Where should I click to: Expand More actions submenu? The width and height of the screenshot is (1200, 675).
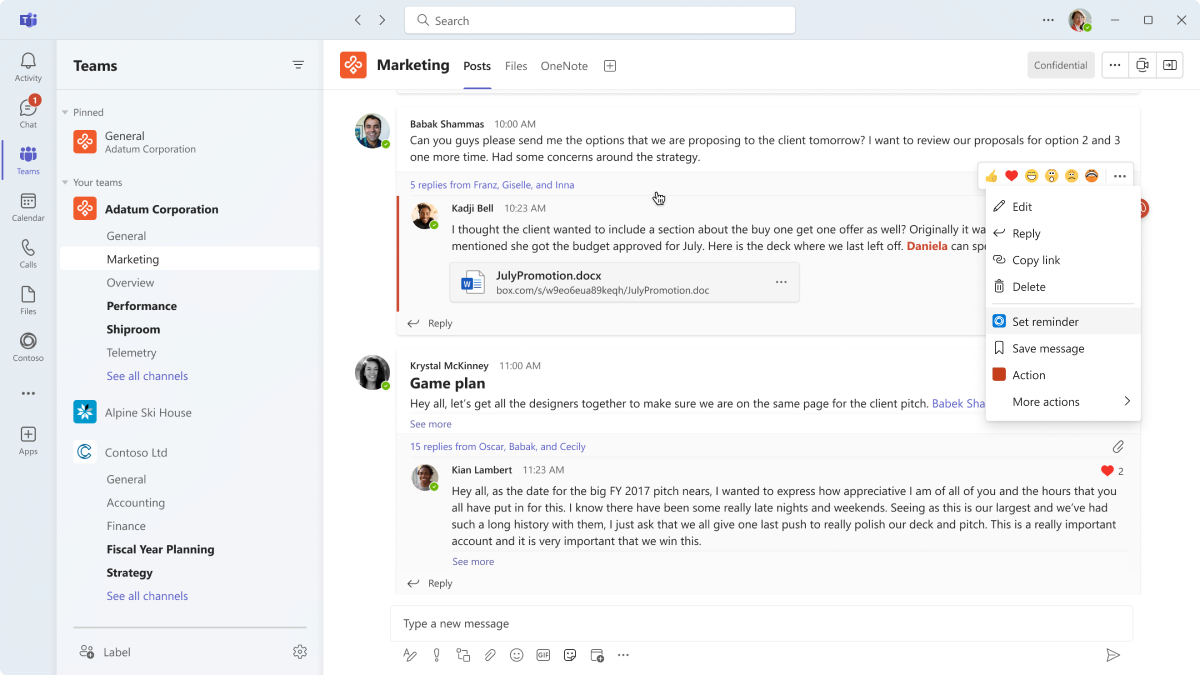(1062, 402)
